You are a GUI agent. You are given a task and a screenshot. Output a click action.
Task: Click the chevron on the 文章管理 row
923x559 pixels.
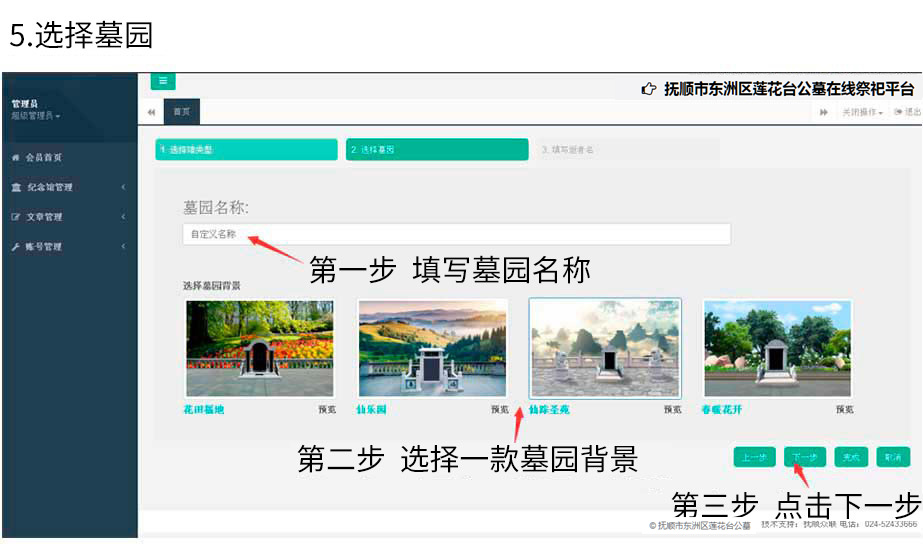pos(123,217)
